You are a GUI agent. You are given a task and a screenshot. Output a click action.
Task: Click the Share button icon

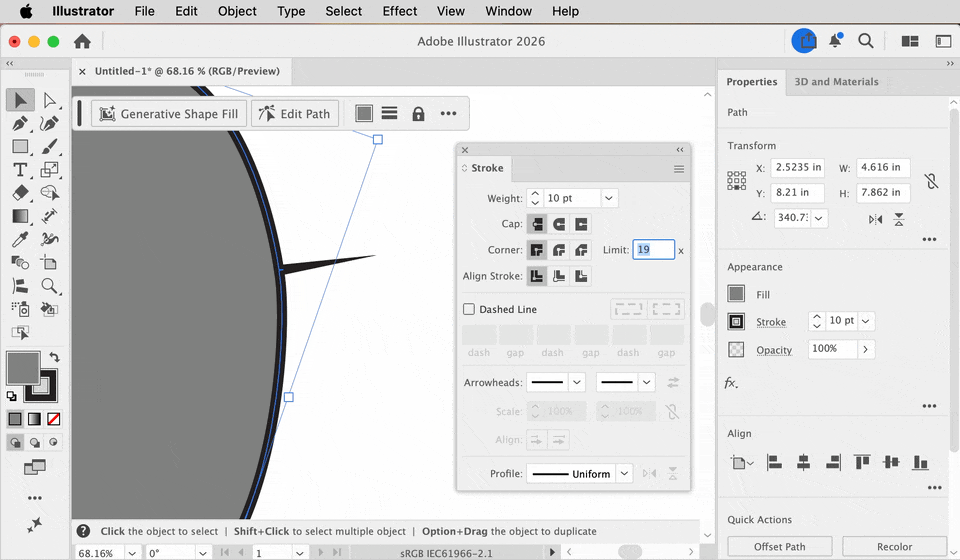coord(804,41)
